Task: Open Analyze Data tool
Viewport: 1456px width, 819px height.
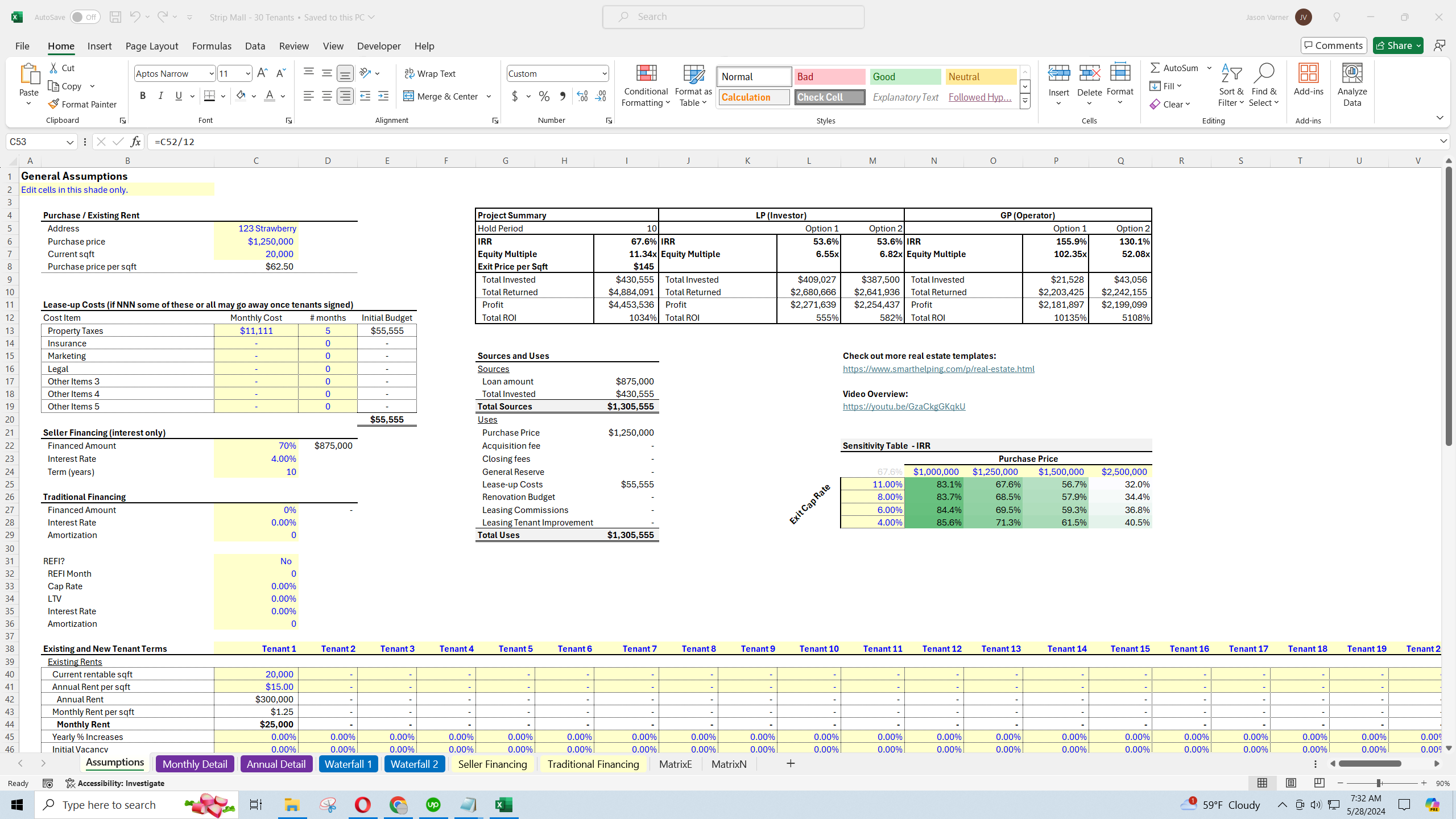Action: pyautogui.click(x=1352, y=85)
